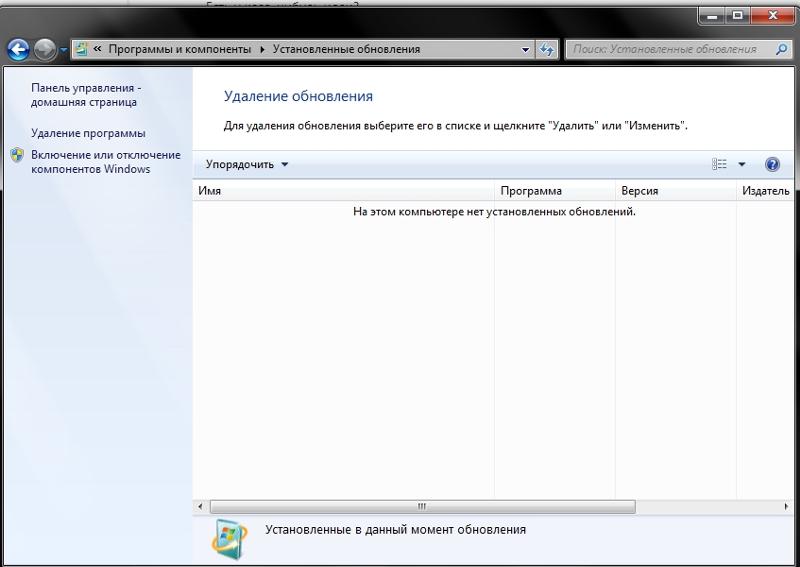
Task: Expand arrow after Программы и компоненты breadcrumb
Action: (262, 50)
